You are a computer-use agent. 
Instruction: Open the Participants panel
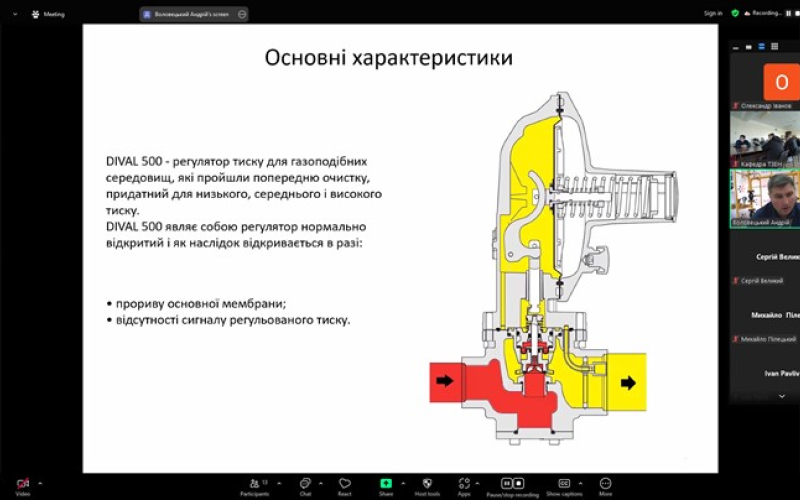pyautogui.click(x=255, y=486)
